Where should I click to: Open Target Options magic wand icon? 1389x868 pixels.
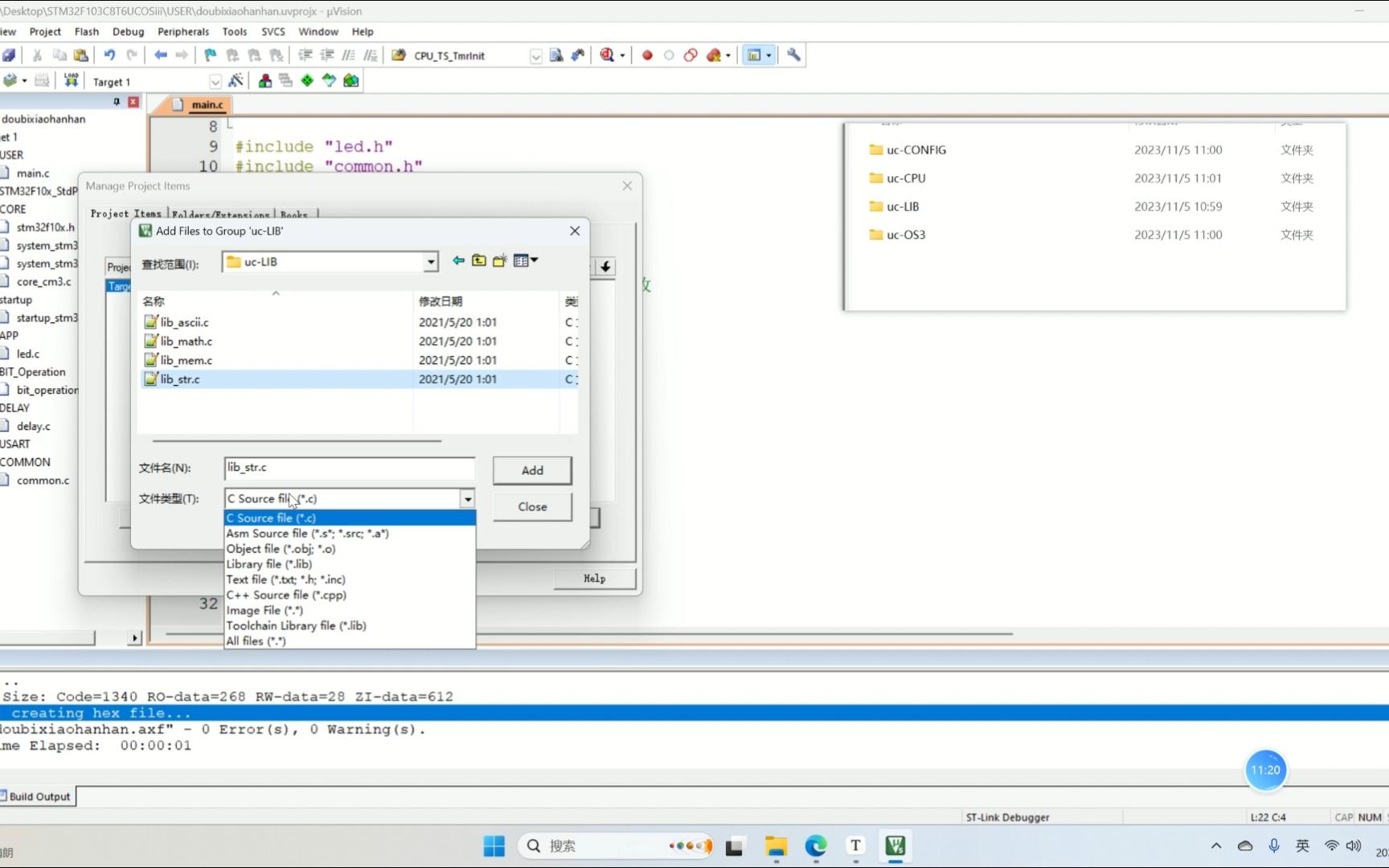point(236,81)
